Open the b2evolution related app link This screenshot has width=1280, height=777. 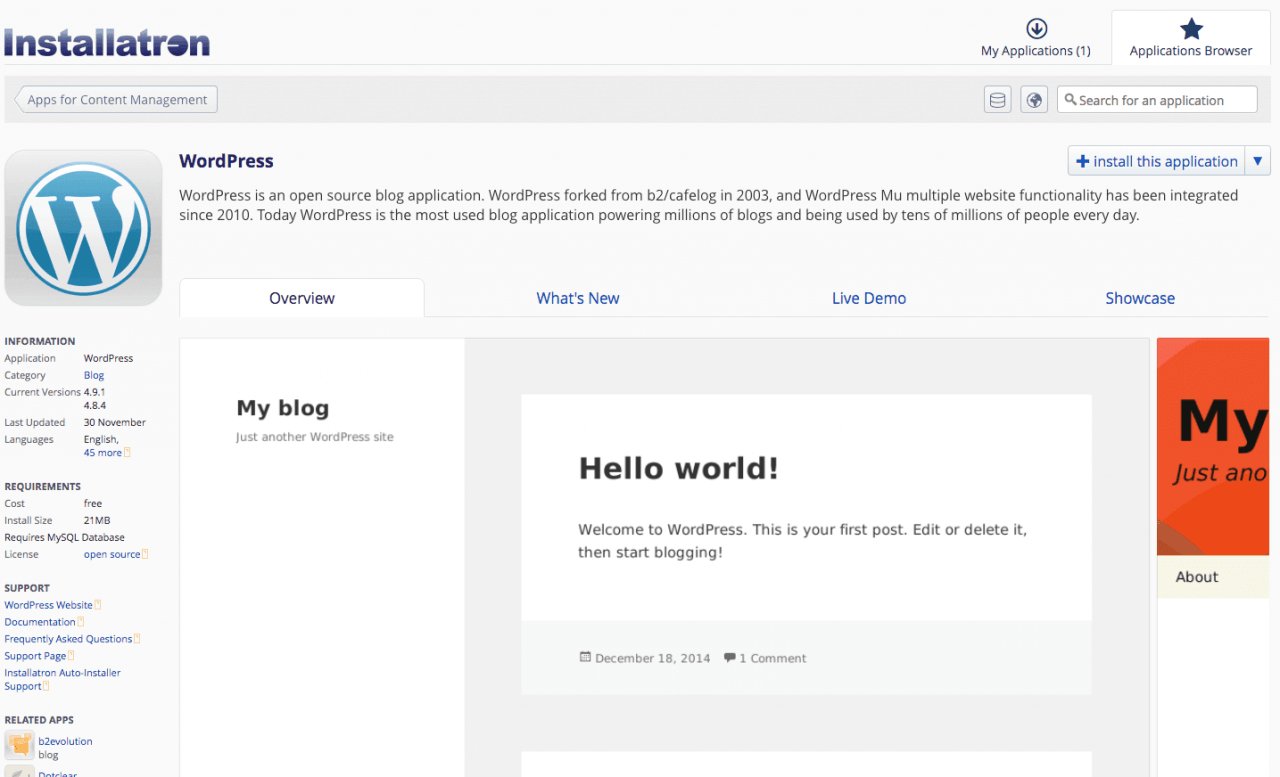[x=65, y=741]
